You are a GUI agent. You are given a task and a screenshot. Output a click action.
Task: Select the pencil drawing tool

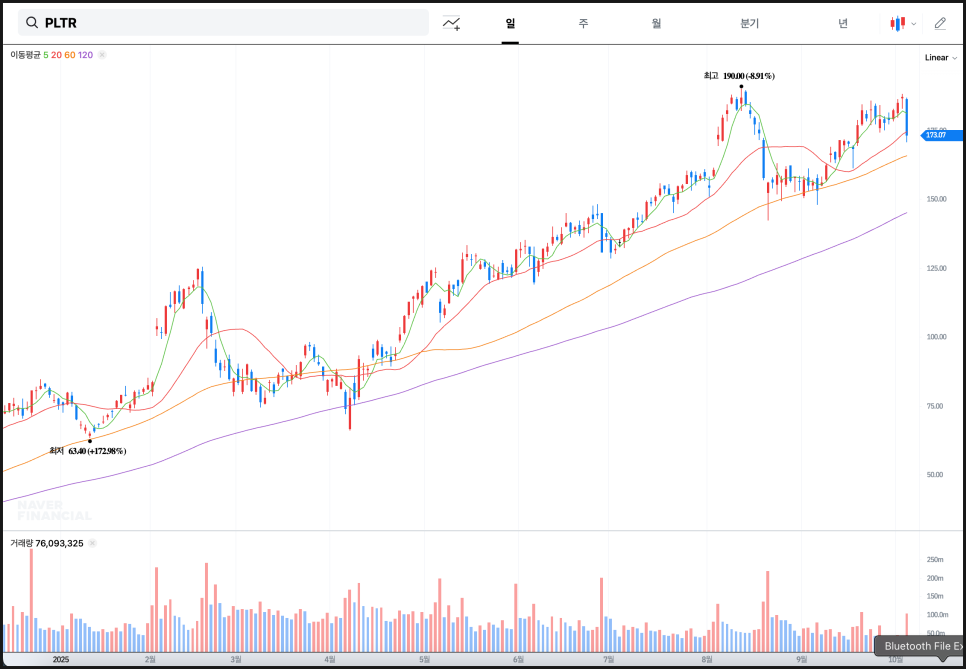[939, 23]
